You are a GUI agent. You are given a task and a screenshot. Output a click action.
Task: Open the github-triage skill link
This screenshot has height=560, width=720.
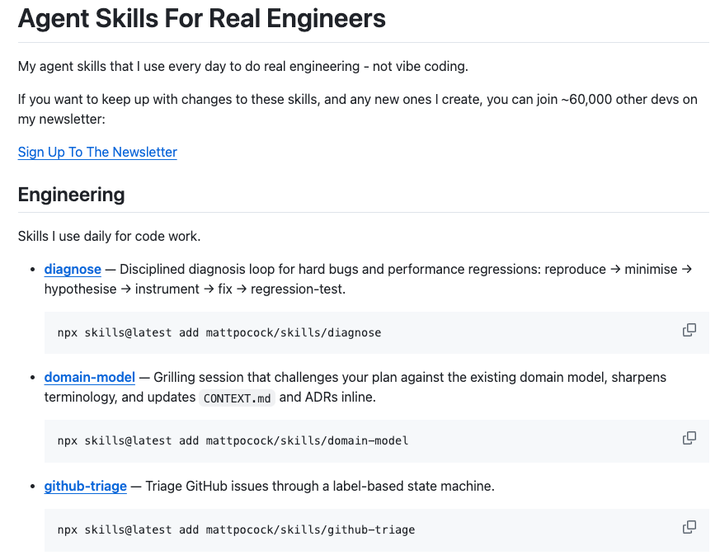click(85, 486)
